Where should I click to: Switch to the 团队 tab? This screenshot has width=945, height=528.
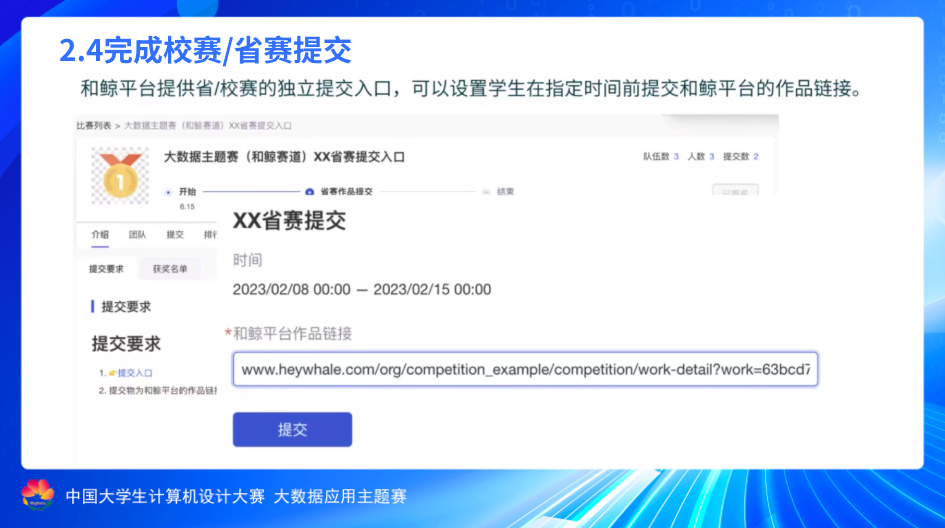click(x=138, y=235)
